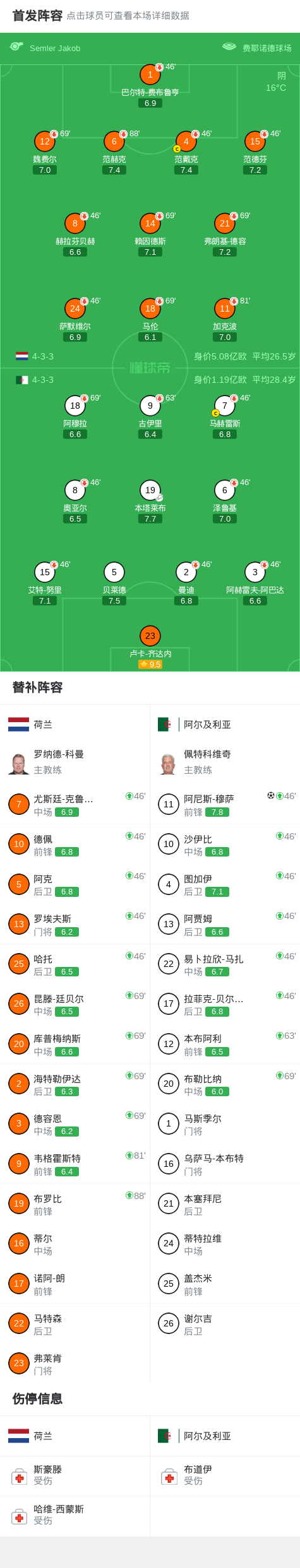
Task: Click Algeria coach Petković's photo
Action: [168, 763]
